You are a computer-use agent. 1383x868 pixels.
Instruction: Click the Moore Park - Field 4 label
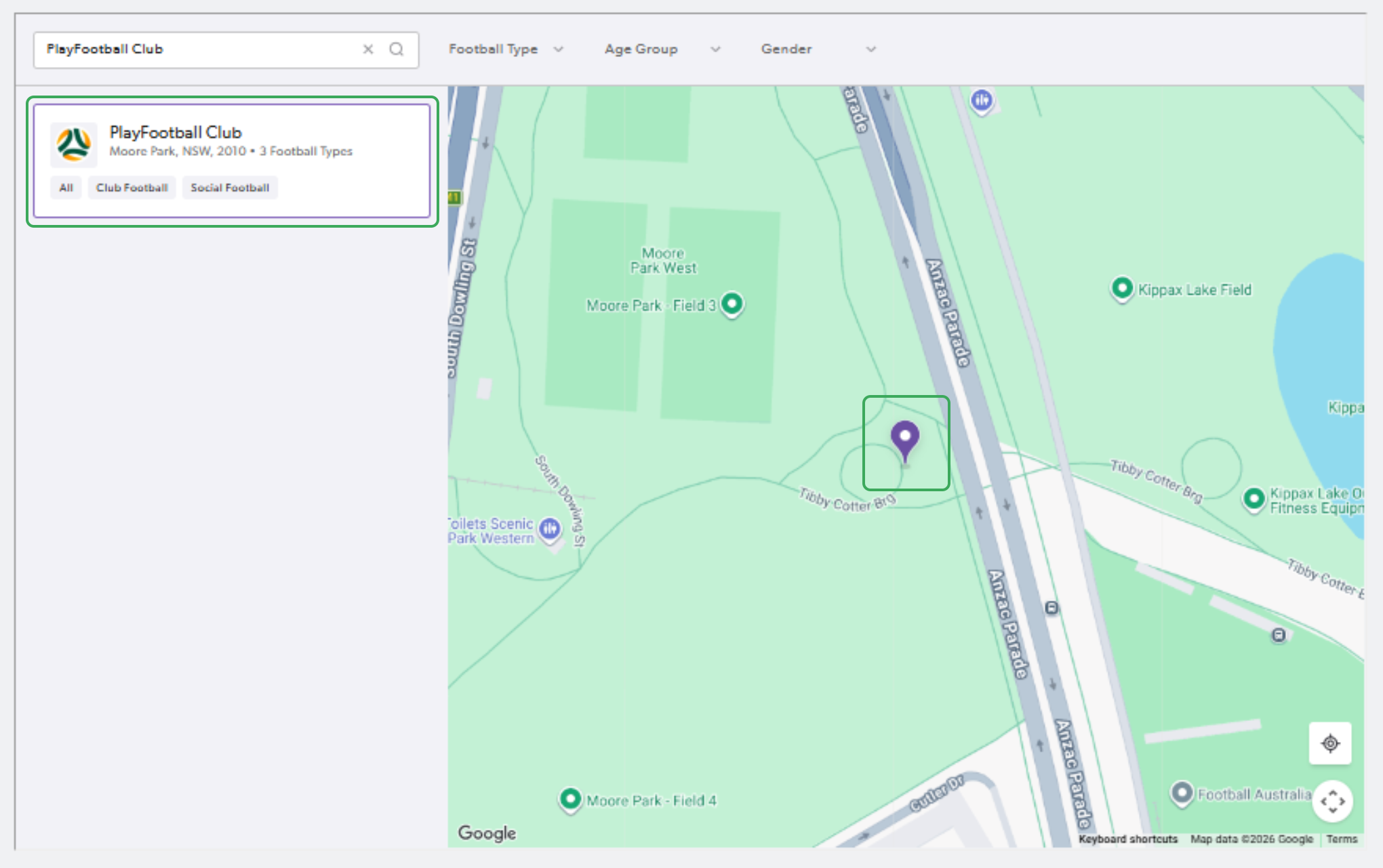click(652, 801)
